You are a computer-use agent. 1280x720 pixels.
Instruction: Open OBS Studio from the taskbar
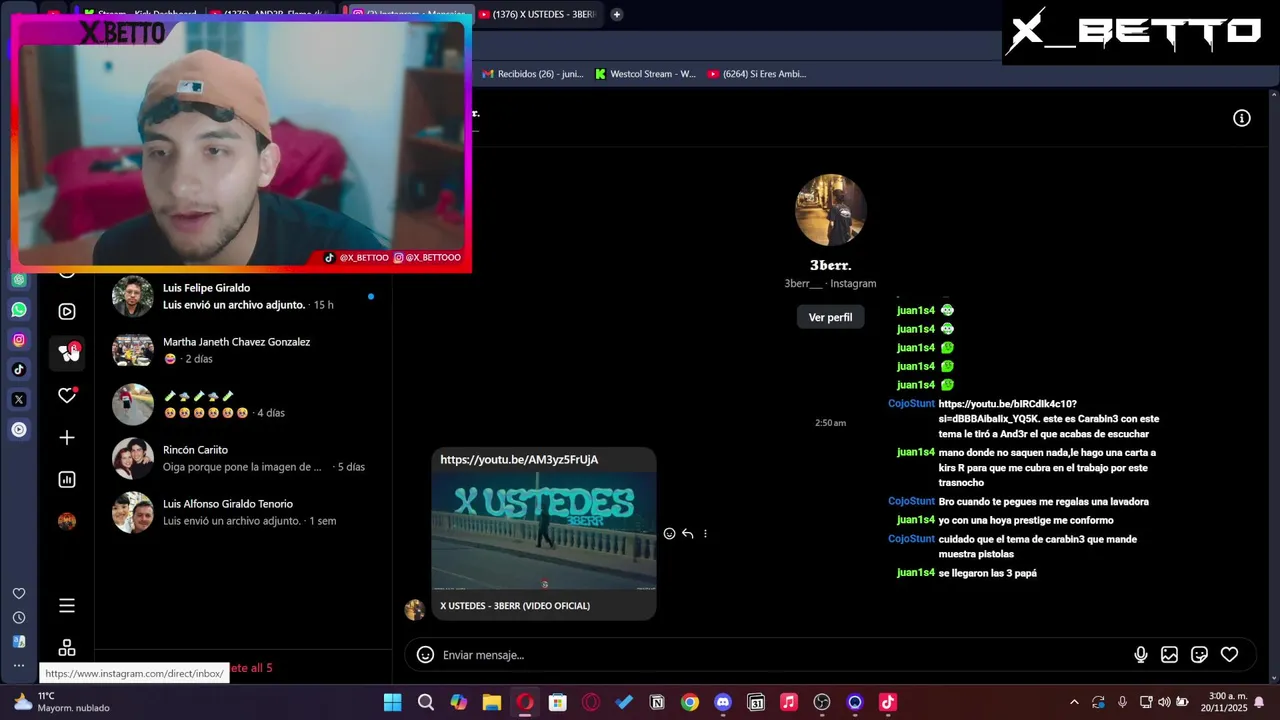pos(821,702)
